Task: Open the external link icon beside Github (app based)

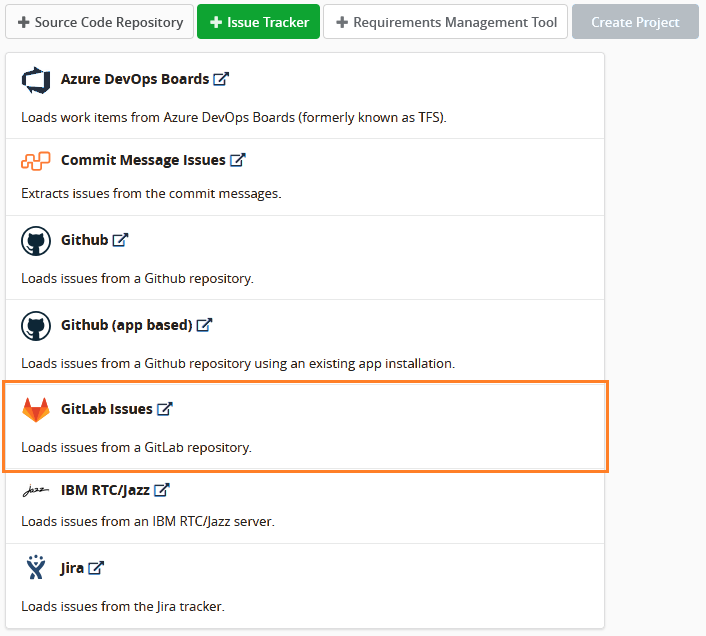Action: (204, 325)
